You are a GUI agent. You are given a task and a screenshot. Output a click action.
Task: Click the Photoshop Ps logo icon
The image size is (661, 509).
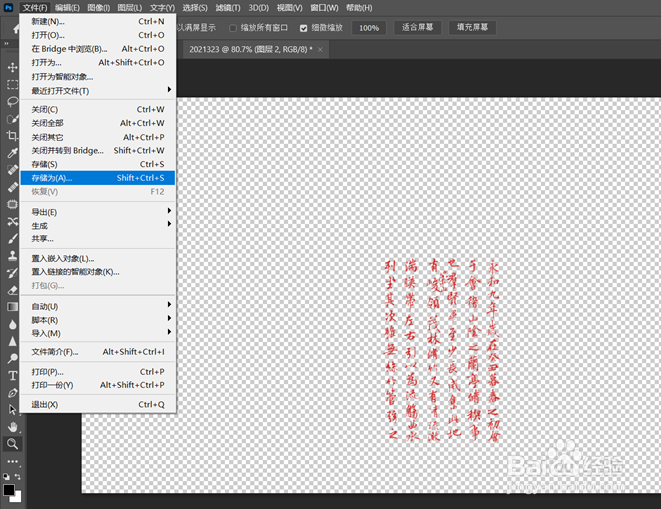[x=8, y=8]
